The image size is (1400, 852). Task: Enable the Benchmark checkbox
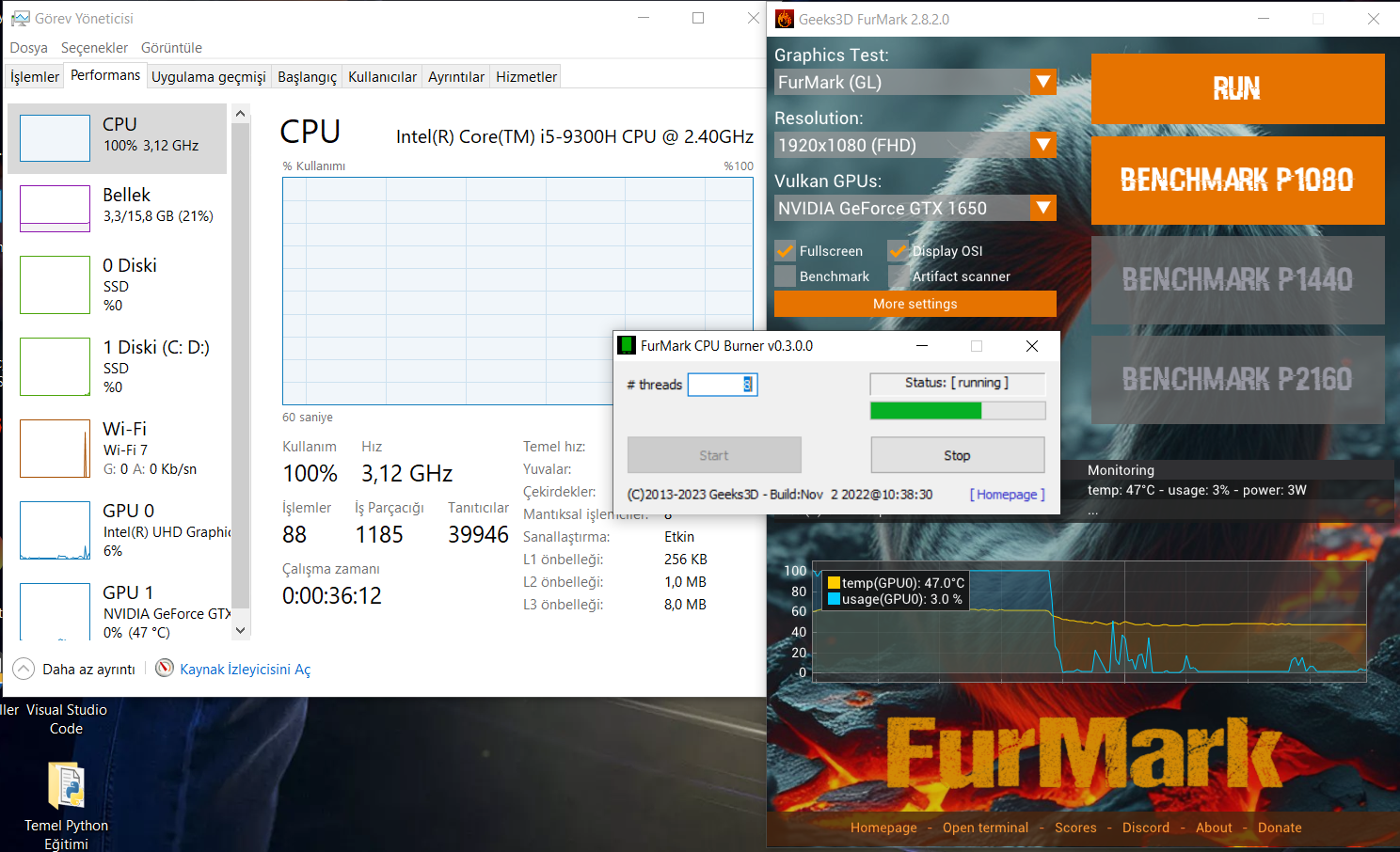[x=785, y=276]
